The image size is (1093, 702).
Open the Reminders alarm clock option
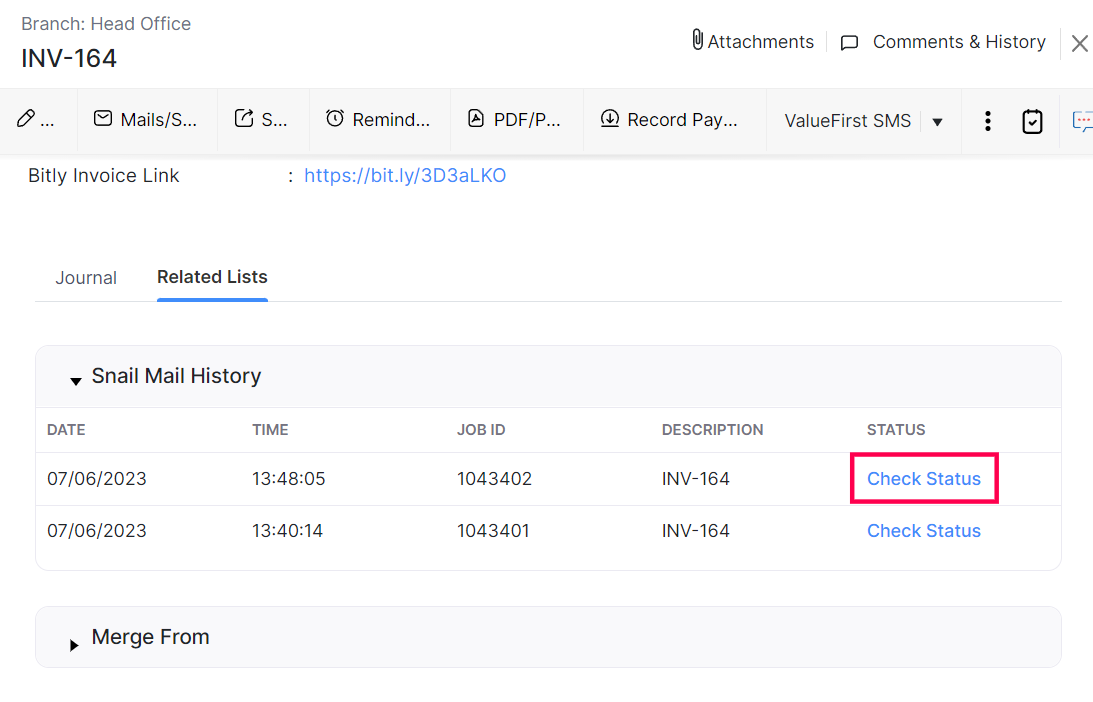pyautogui.click(x=378, y=120)
